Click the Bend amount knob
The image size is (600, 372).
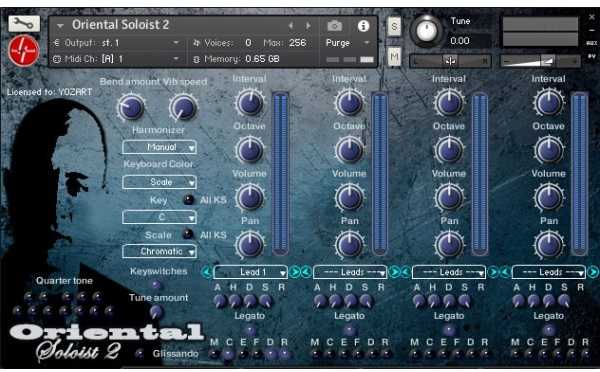pyautogui.click(x=131, y=107)
